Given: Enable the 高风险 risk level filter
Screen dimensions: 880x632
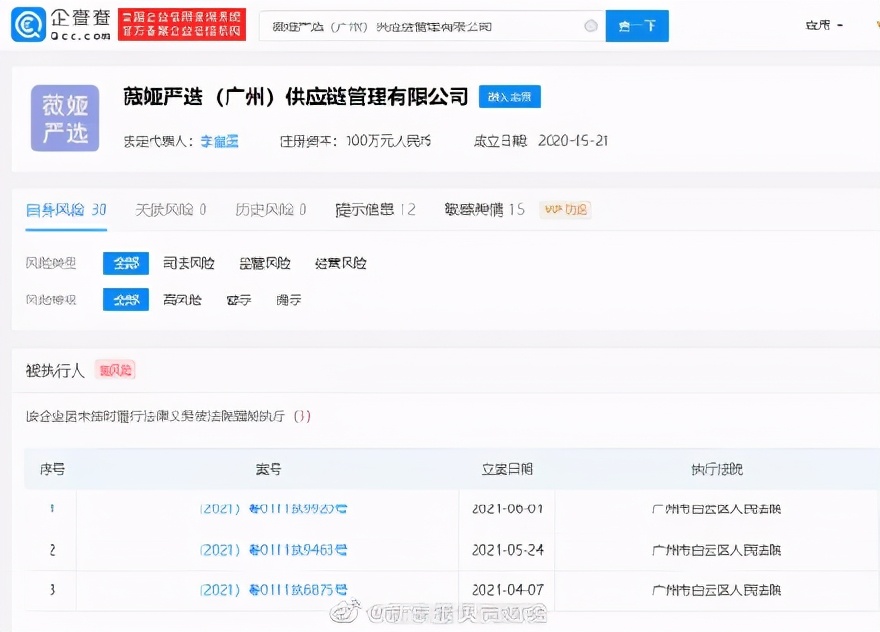Looking at the screenshot, I should (181, 299).
